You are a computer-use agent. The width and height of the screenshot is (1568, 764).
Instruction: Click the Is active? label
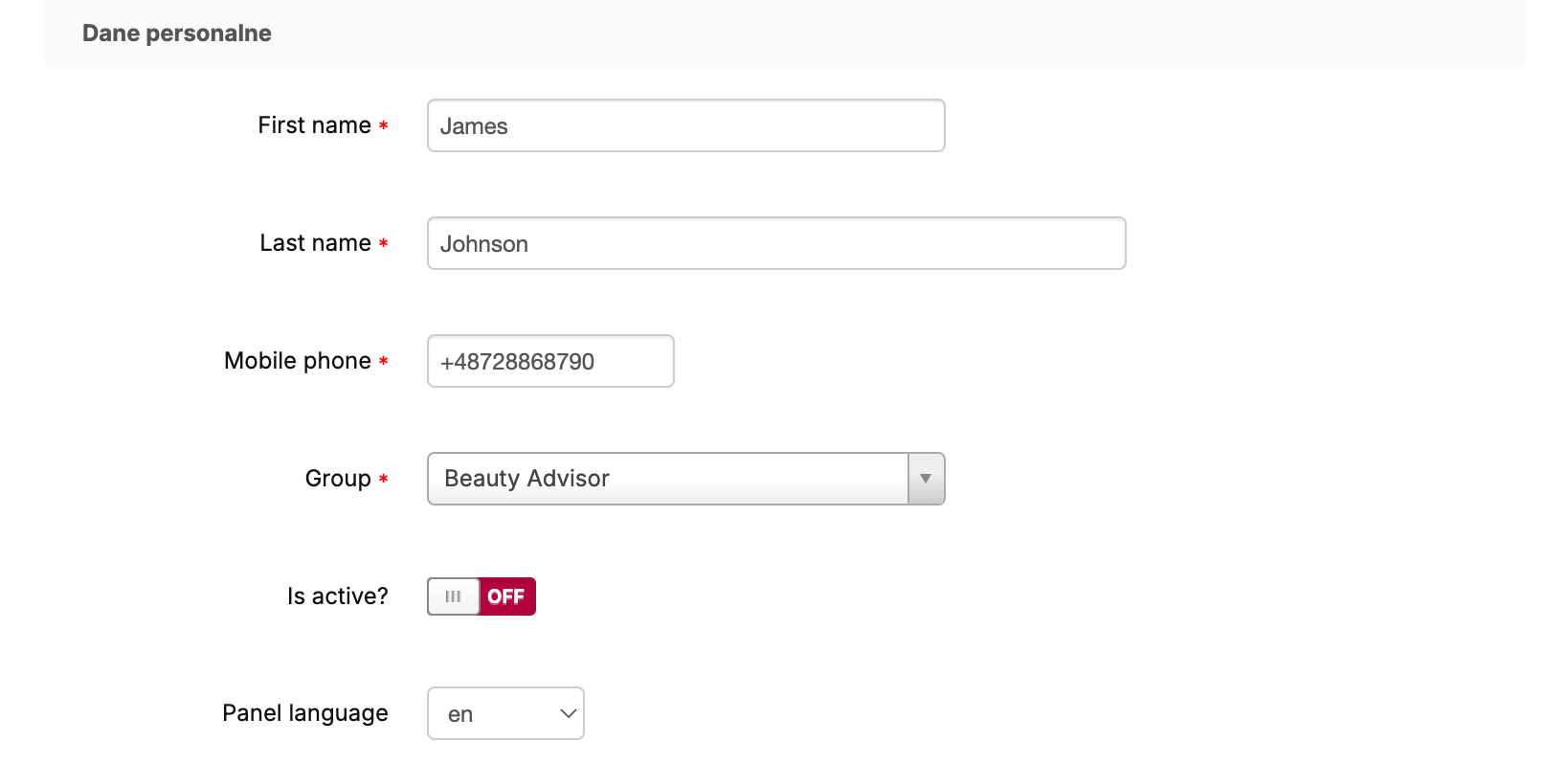(338, 596)
